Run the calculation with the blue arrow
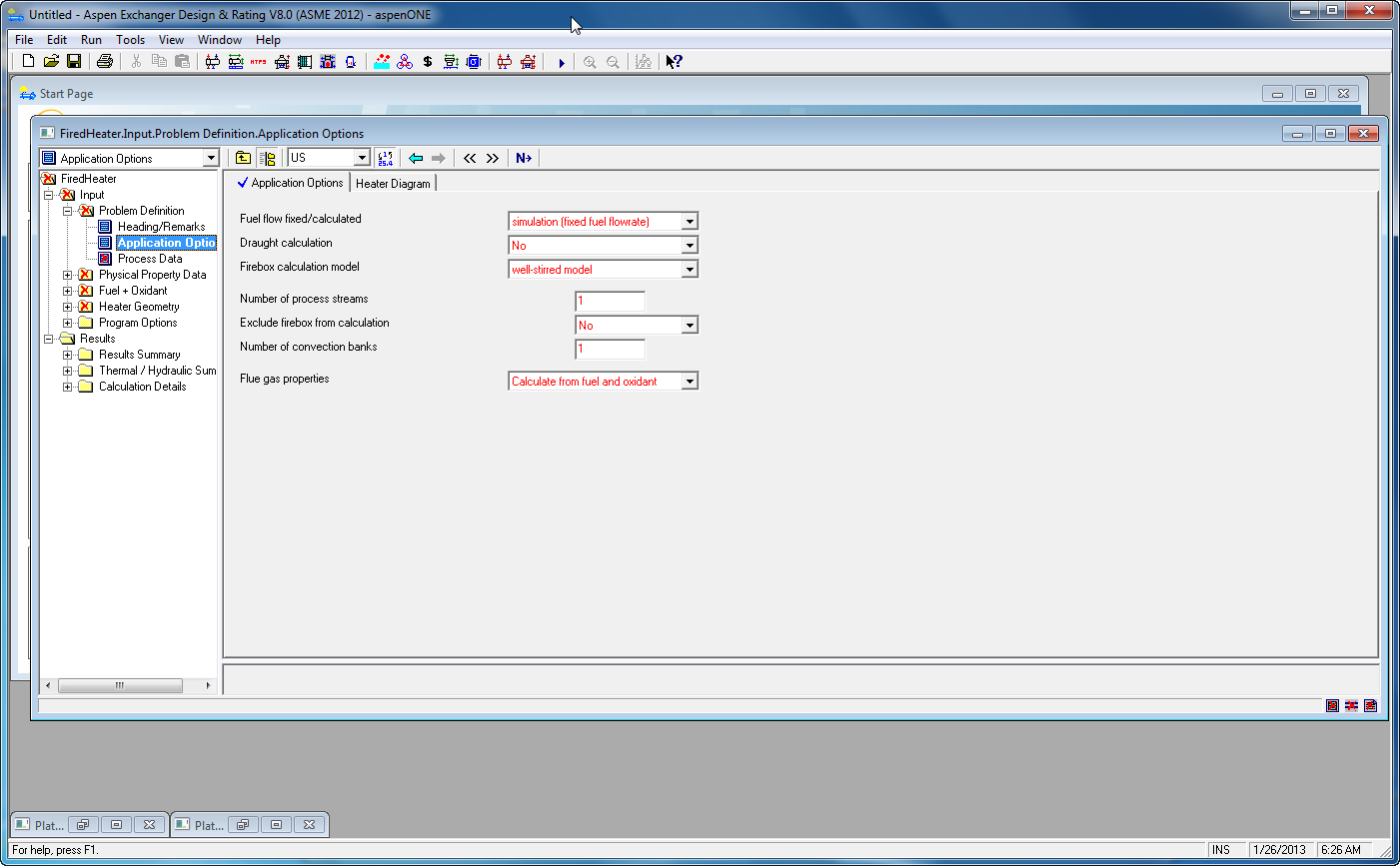1400x866 pixels. [x=562, y=63]
